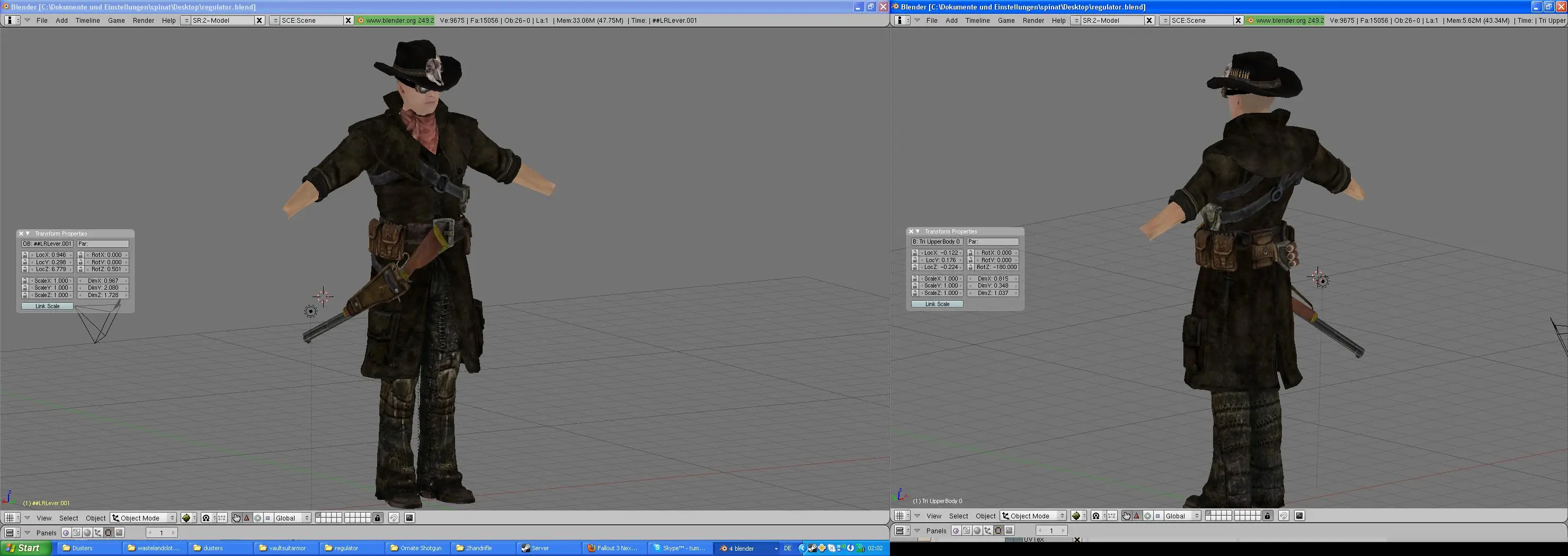
Task: Open the Help menu in right Blender window
Action: click(1058, 21)
